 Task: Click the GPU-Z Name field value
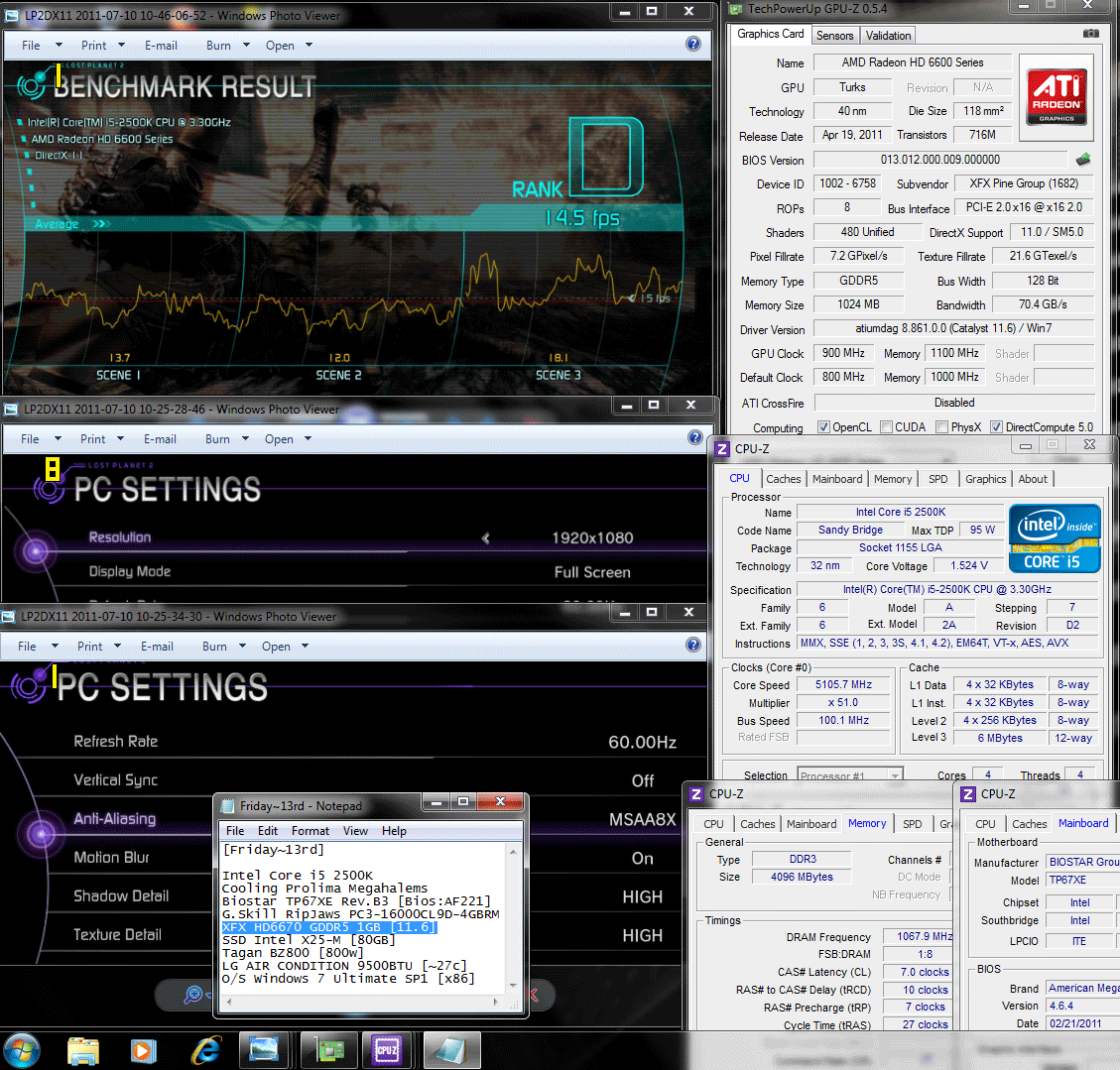click(912, 62)
